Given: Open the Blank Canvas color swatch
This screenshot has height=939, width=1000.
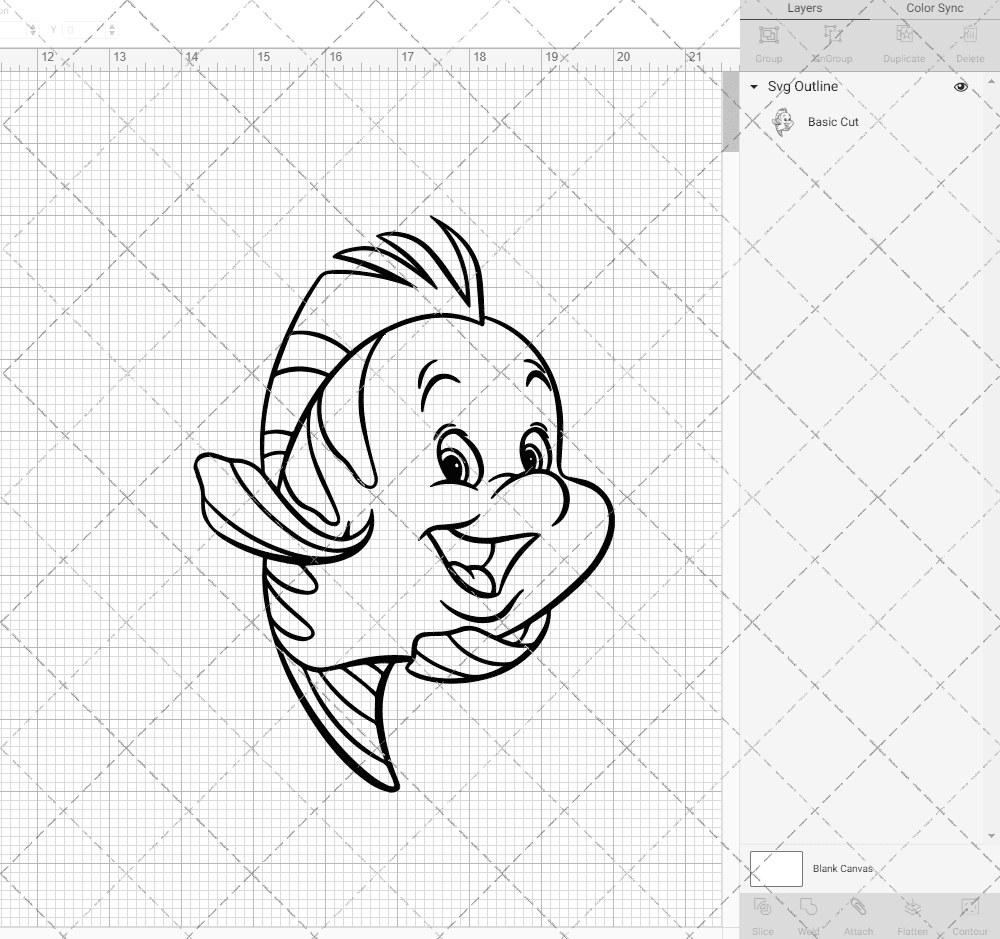Looking at the screenshot, I should point(776,868).
